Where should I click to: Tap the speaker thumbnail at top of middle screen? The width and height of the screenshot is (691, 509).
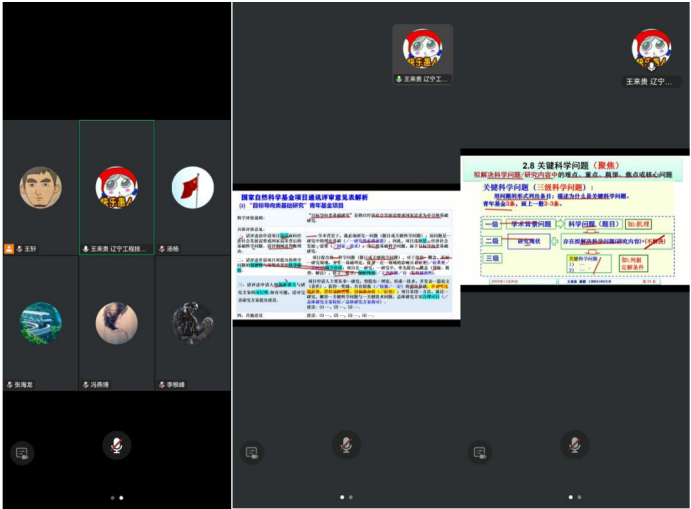pyautogui.click(x=422, y=54)
